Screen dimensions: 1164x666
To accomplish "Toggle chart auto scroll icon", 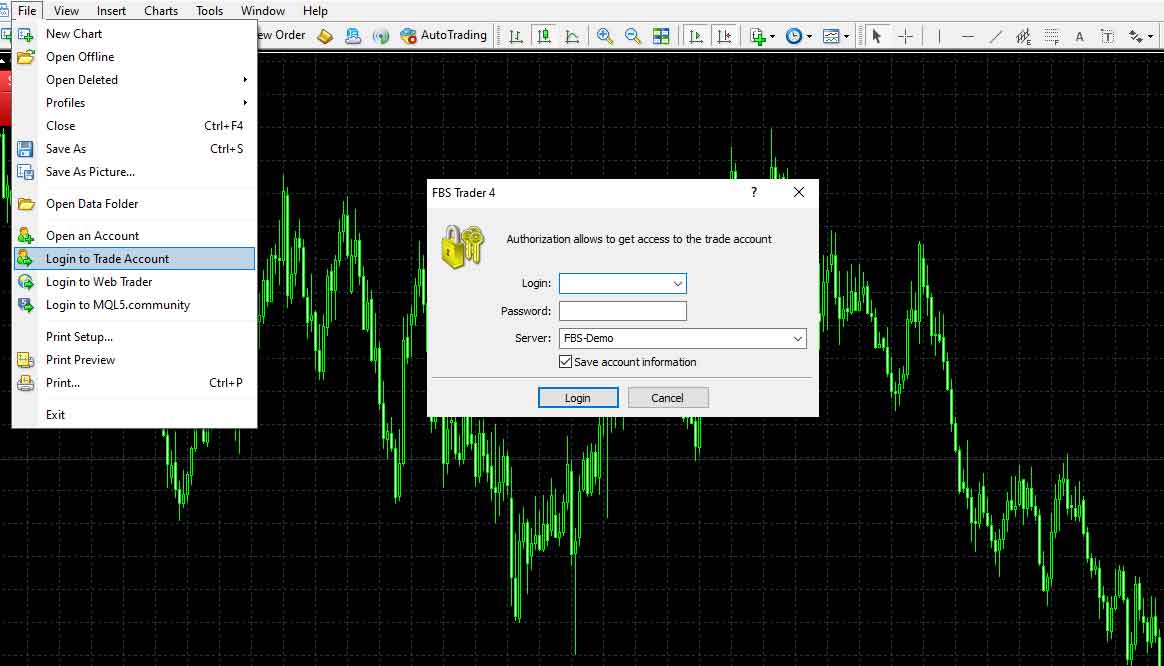I will pyautogui.click(x=696, y=36).
